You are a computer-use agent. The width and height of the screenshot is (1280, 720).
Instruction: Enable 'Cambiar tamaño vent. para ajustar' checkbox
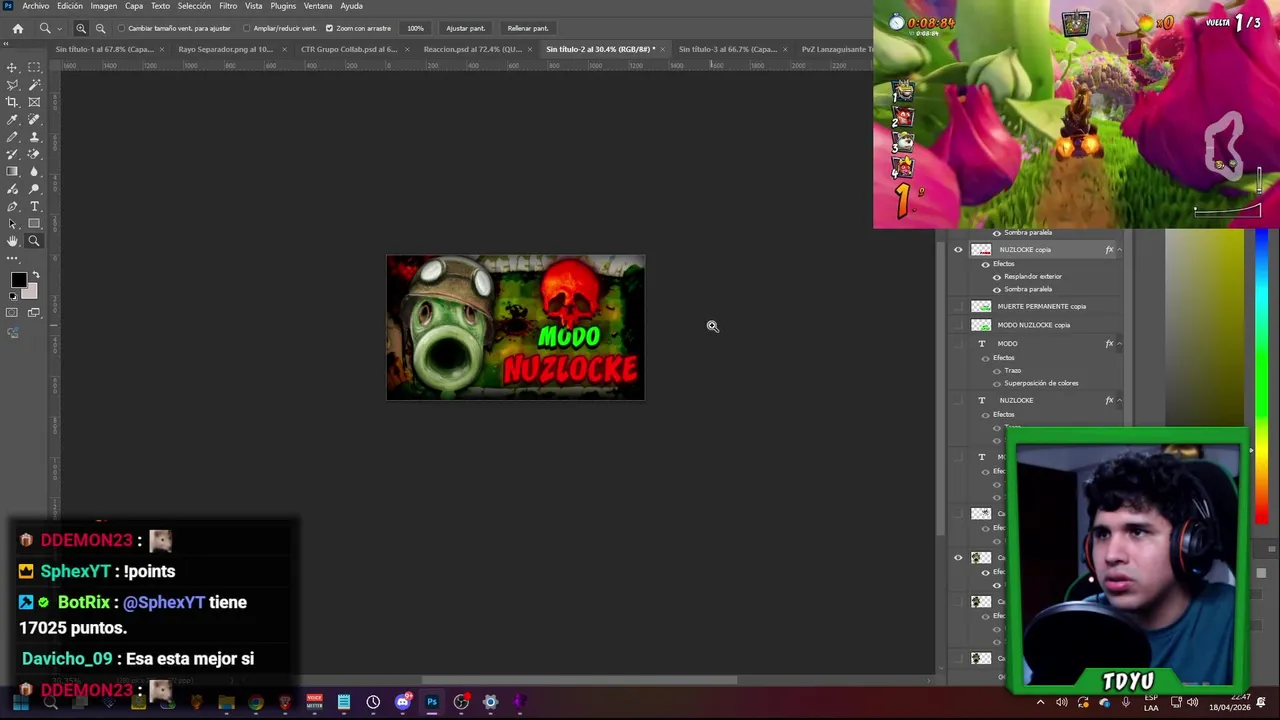(x=121, y=28)
